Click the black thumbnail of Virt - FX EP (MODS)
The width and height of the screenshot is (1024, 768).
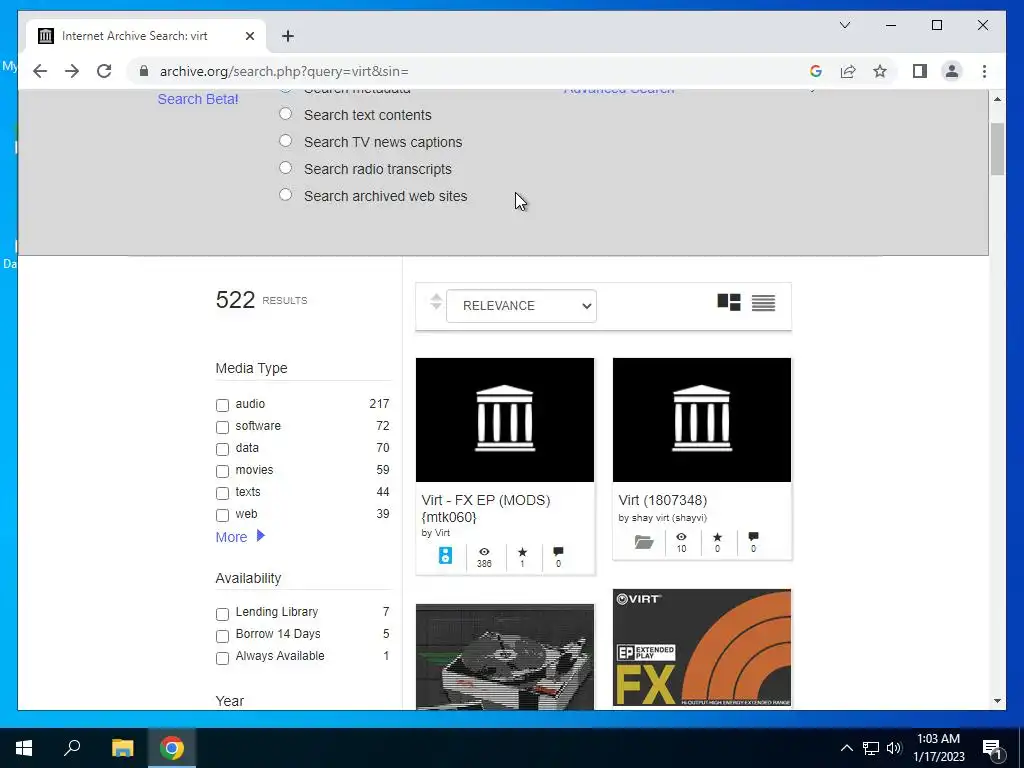505,420
